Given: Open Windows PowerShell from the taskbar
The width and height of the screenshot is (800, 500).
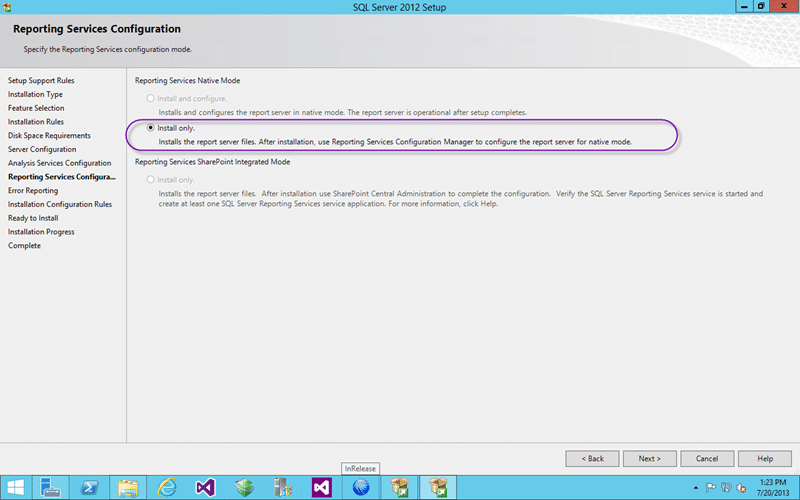Looking at the screenshot, I should (89, 488).
